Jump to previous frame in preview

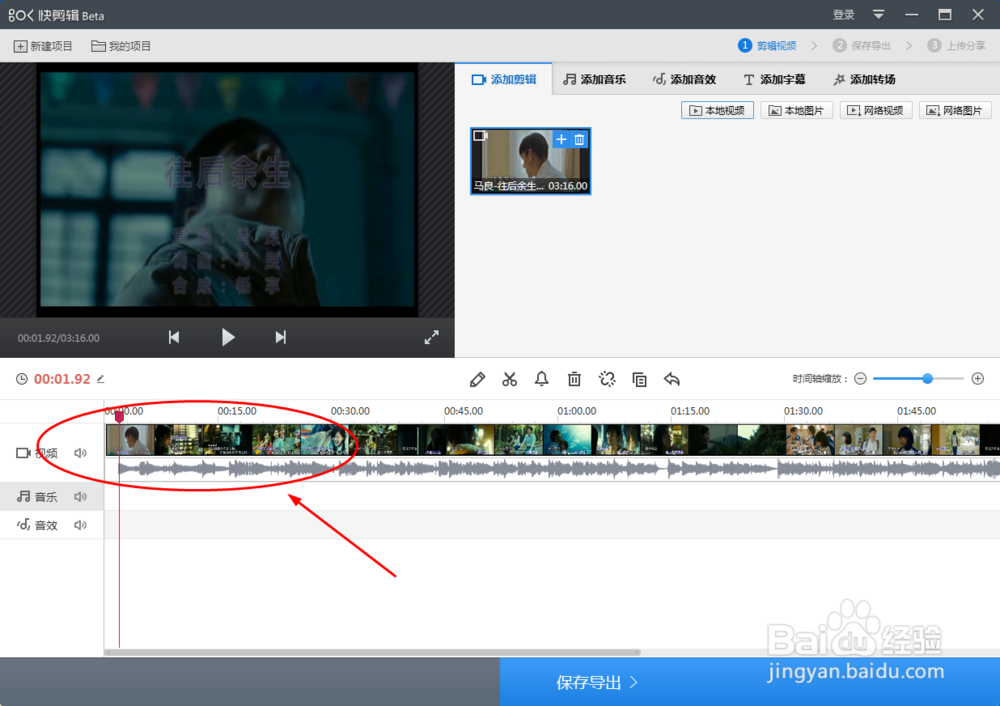[173, 337]
